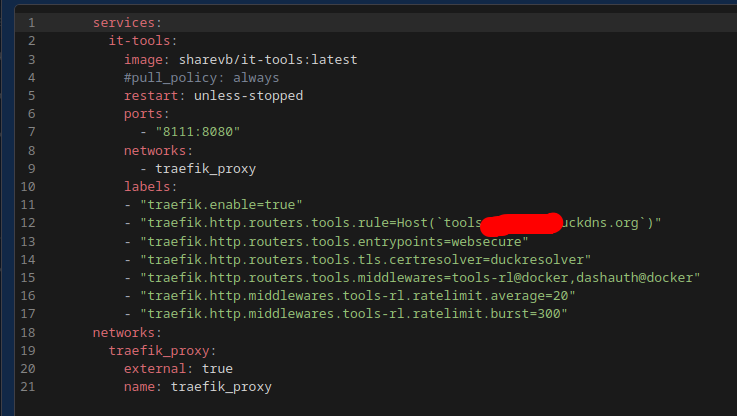Click the commented pull_policy line
The width and height of the screenshot is (737, 416).
click(201, 78)
